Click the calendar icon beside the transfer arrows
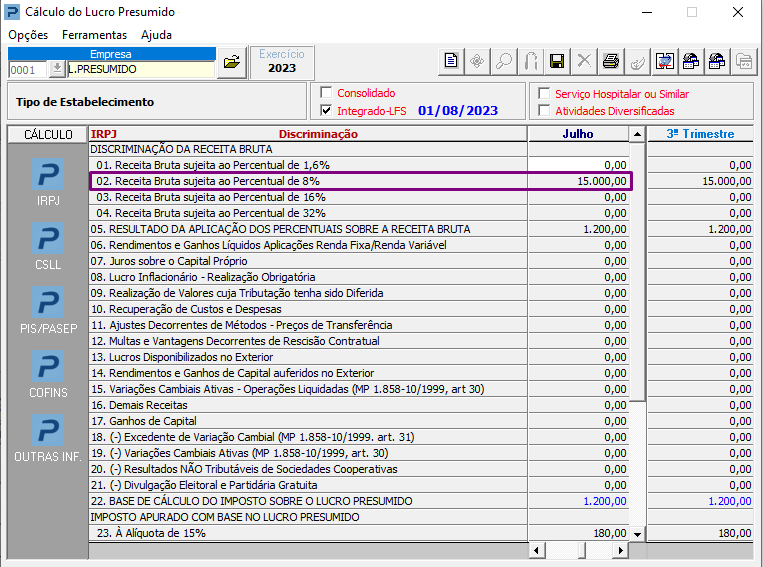This screenshot has height=567, width=763. point(690,61)
